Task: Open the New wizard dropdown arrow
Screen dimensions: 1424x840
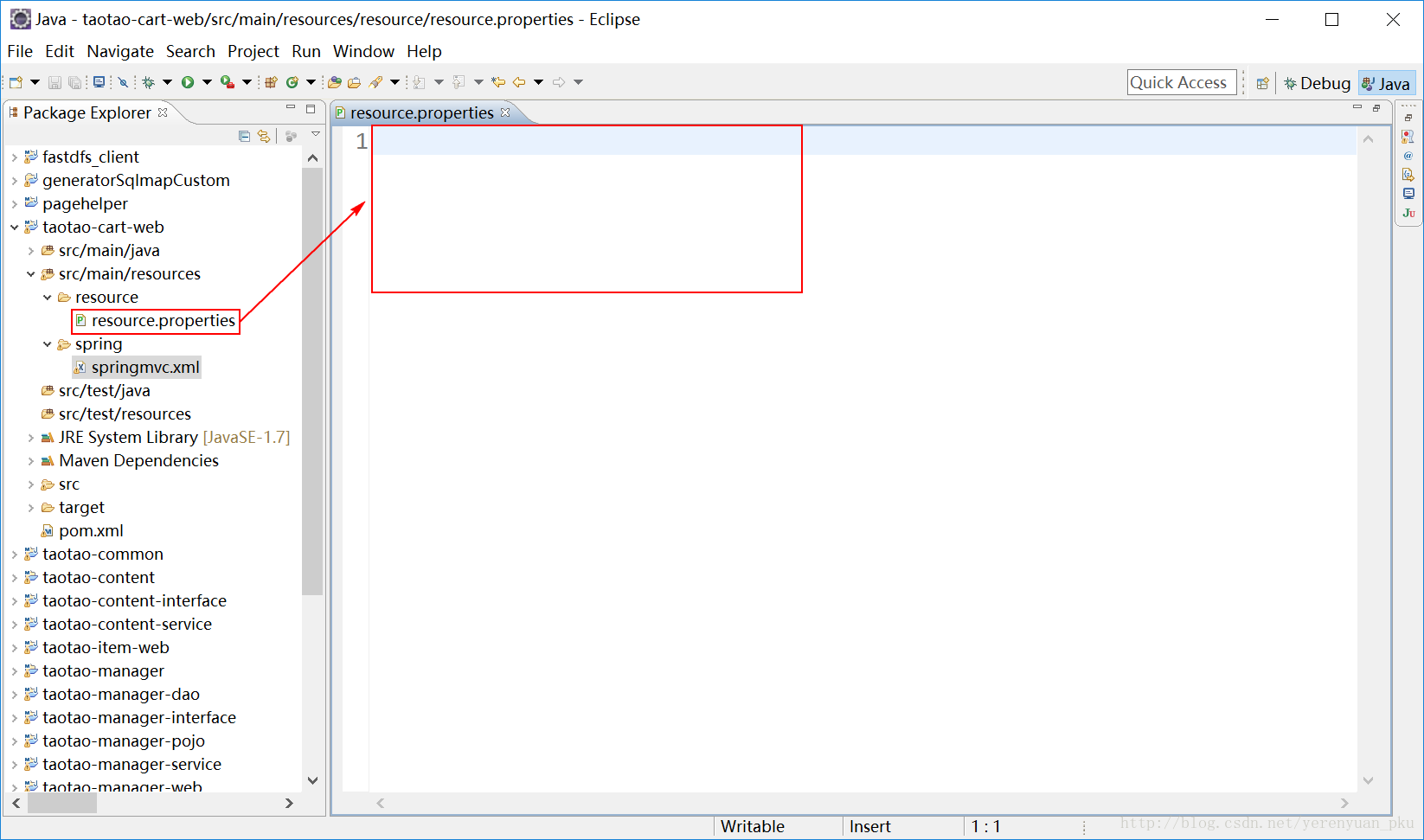Action: click(x=35, y=82)
